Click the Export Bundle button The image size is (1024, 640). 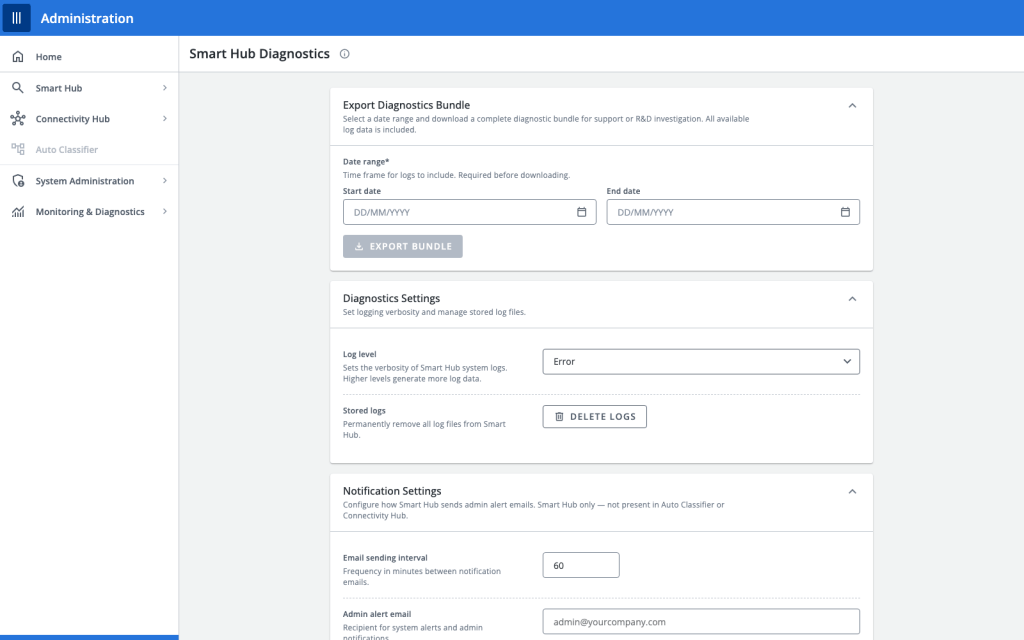pyautogui.click(x=402, y=246)
